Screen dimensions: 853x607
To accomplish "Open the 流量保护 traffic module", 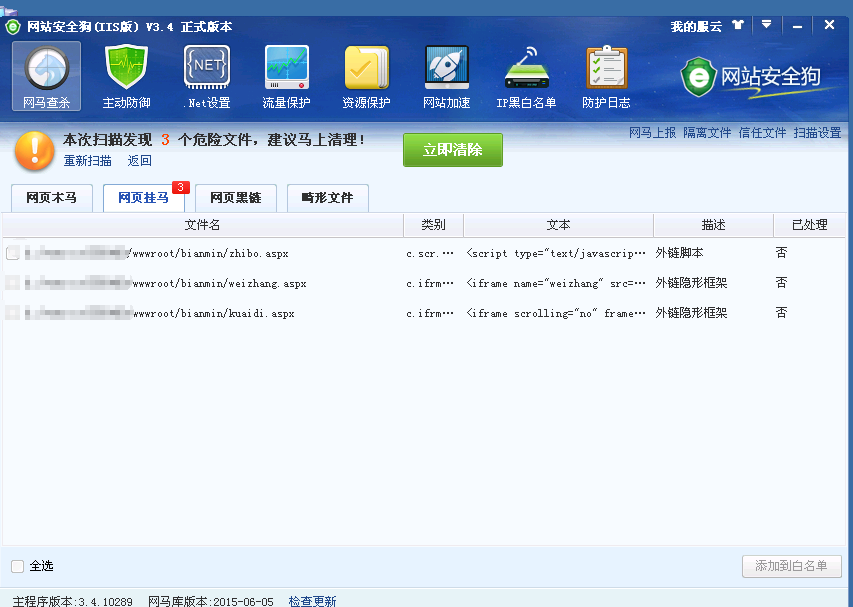I will 286,76.
